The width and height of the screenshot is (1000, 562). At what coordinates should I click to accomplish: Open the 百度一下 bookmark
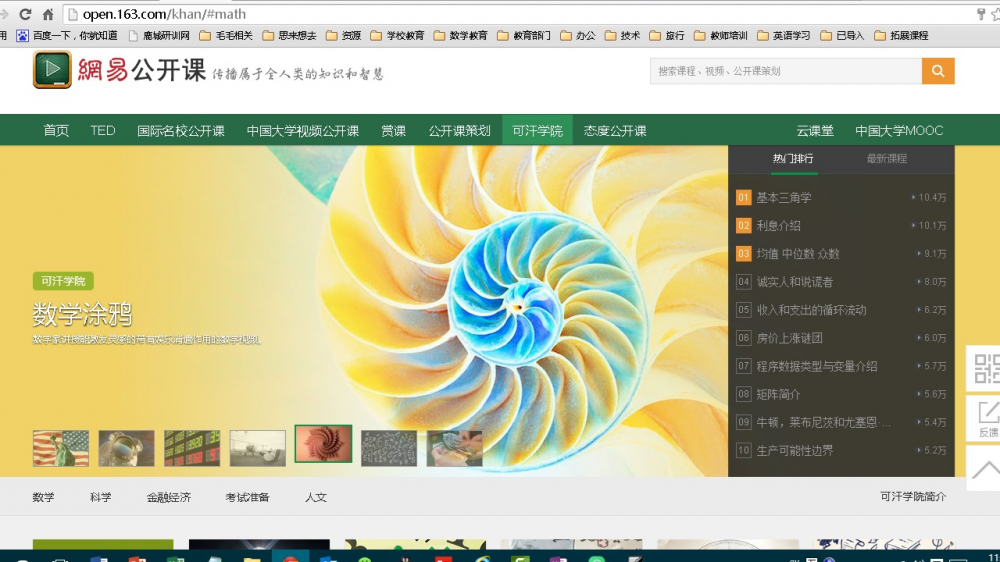(x=68, y=35)
